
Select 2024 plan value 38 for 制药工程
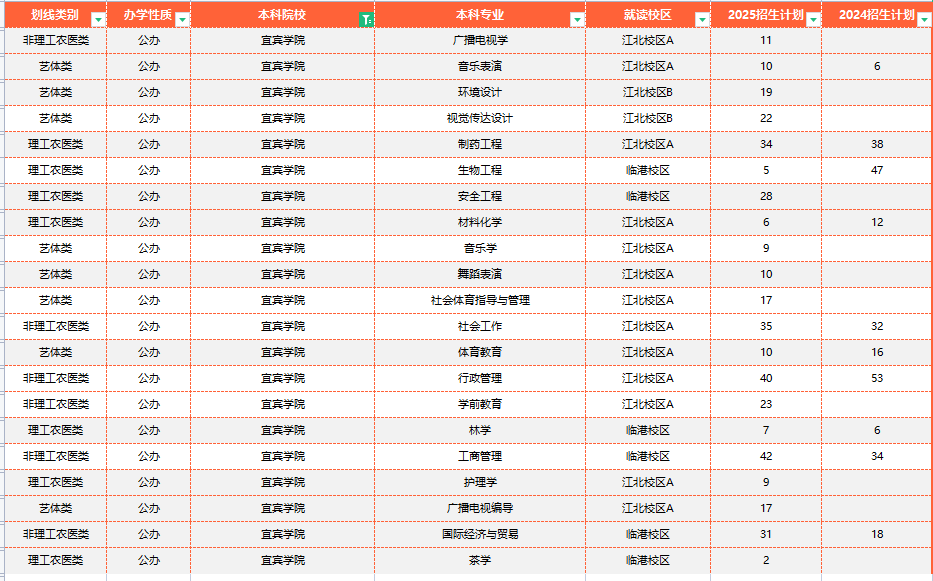[877, 145]
